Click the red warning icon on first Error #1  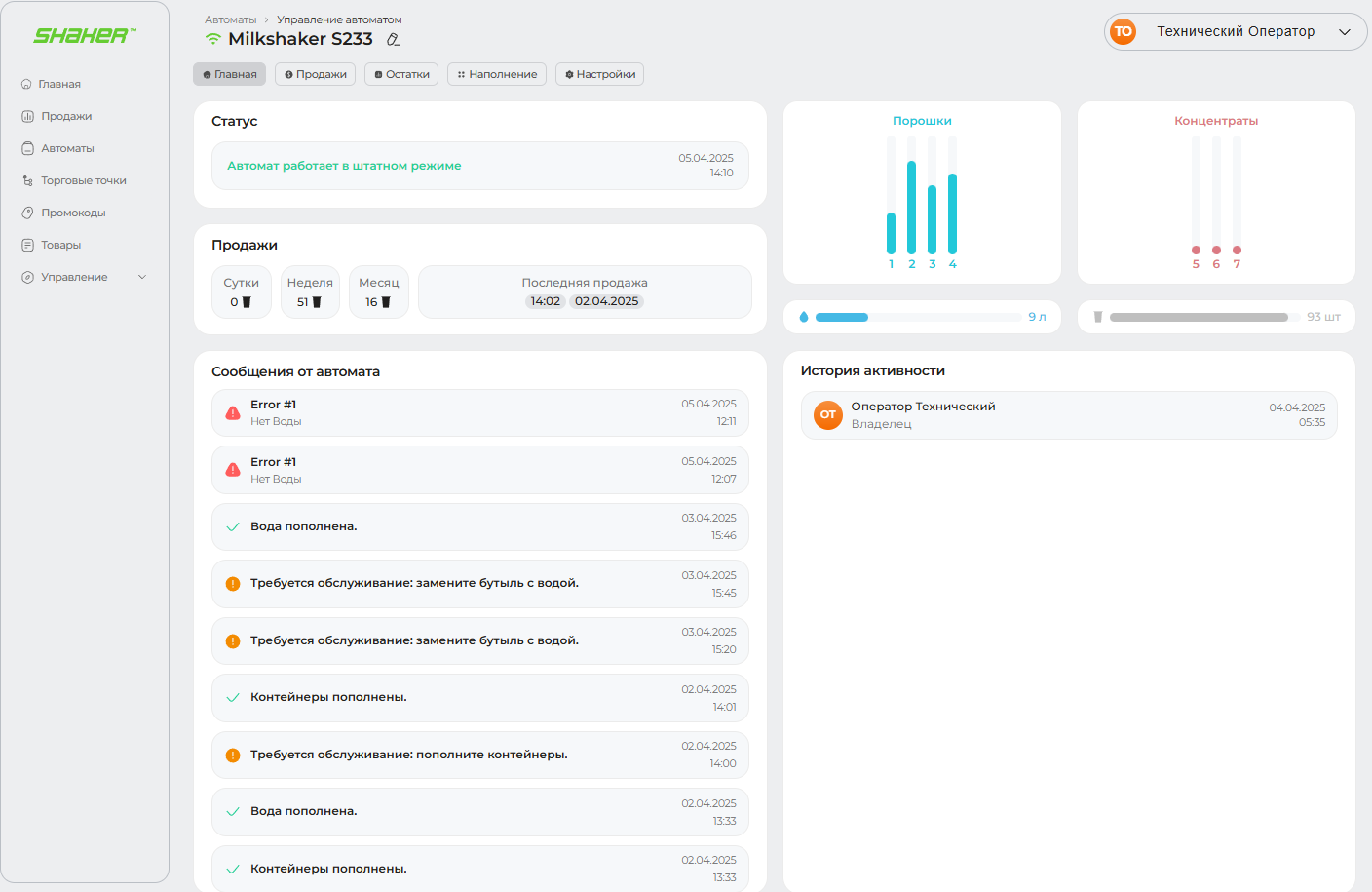(x=233, y=413)
